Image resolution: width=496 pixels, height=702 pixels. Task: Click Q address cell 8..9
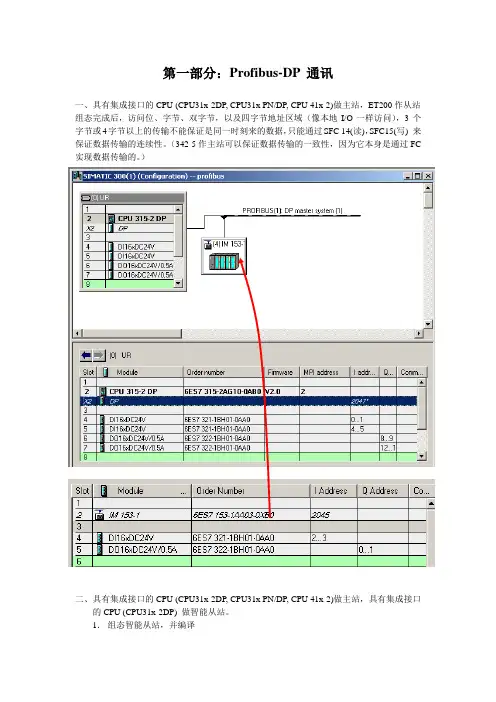[387, 438]
